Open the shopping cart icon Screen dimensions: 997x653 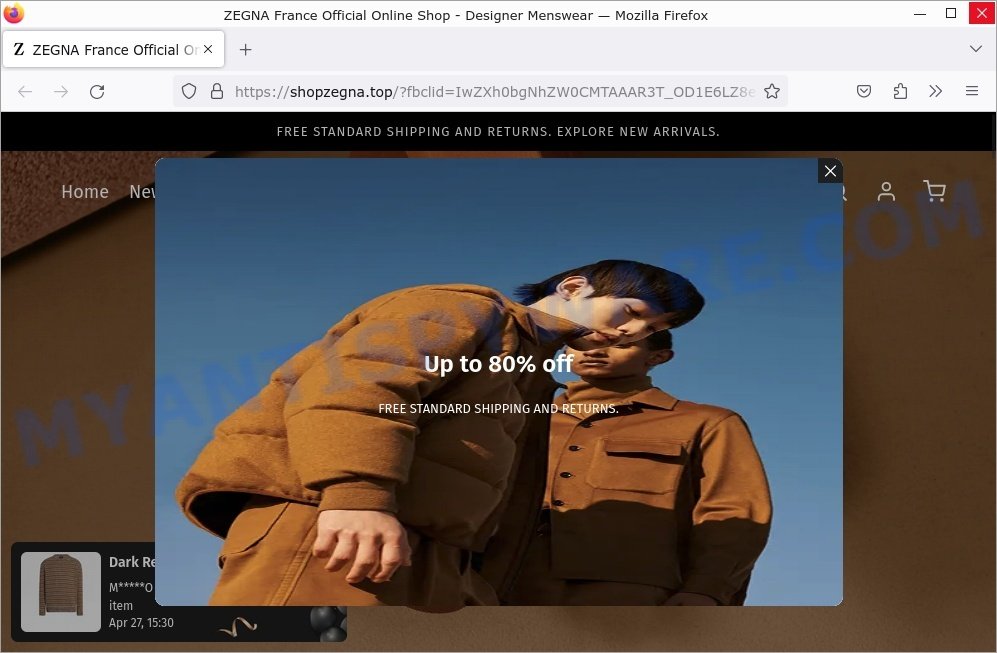click(934, 191)
